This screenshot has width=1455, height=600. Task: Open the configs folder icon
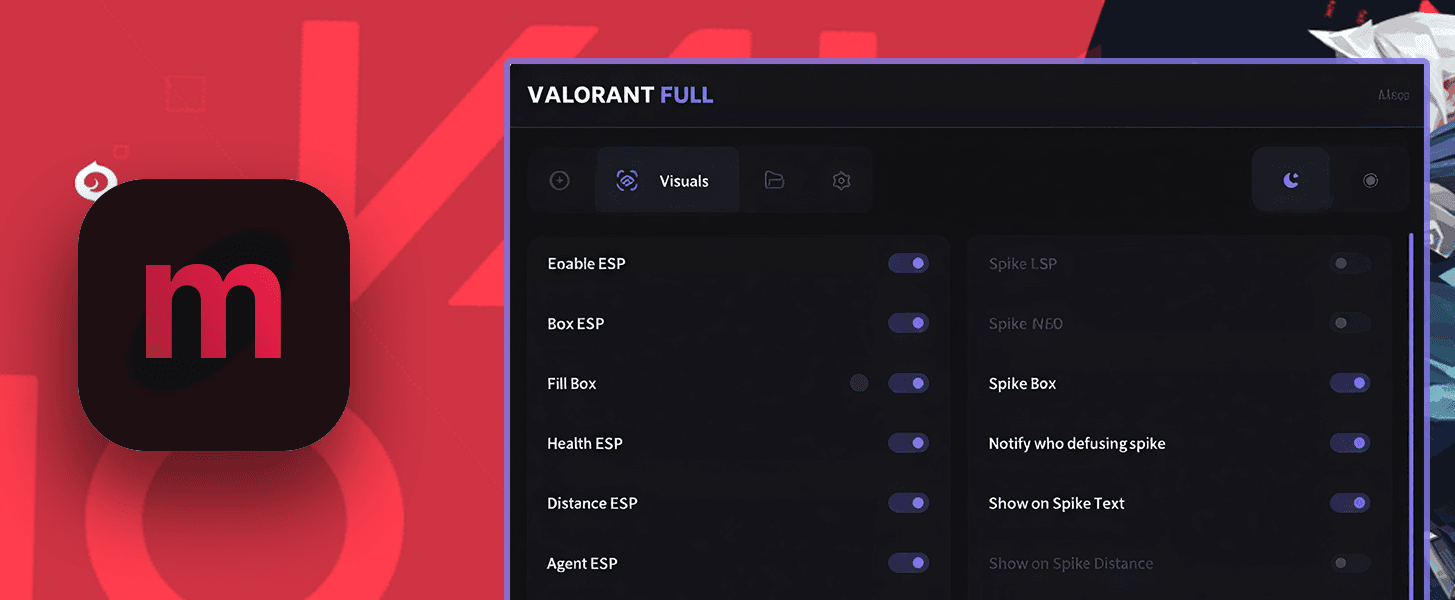[x=775, y=180]
